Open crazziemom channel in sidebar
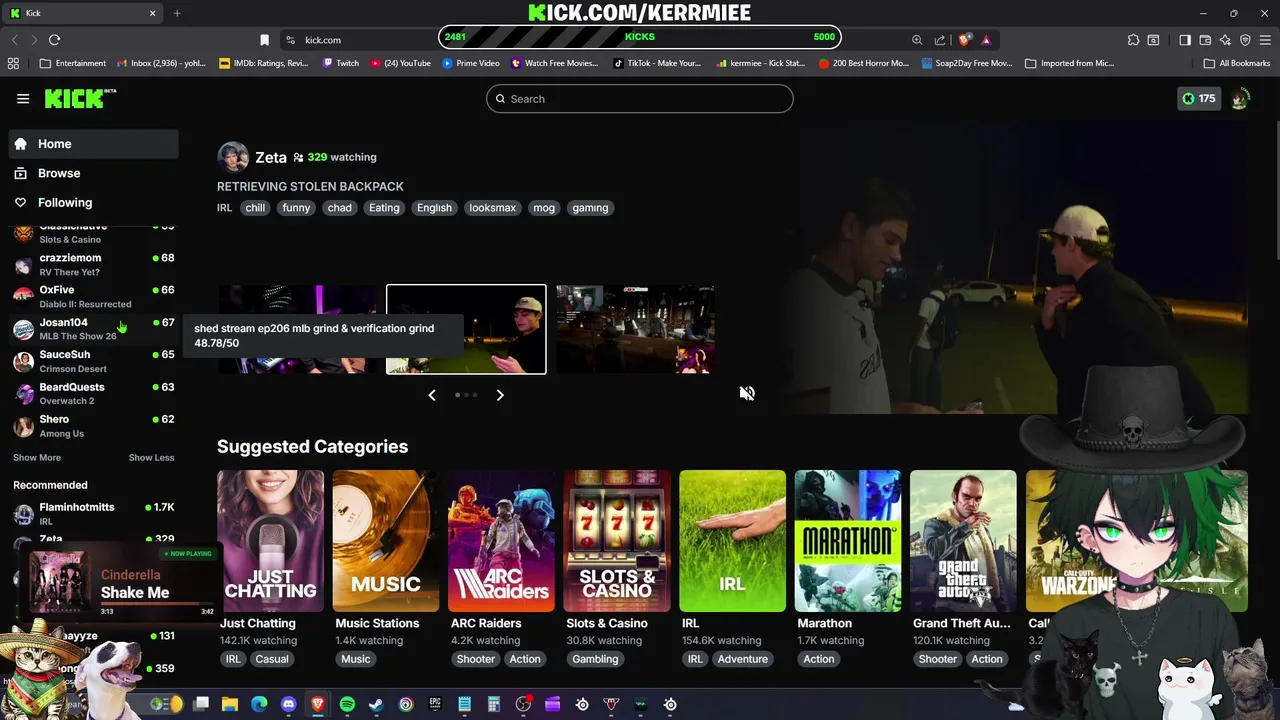This screenshot has width=1280, height=720. click(x=94, y=264)
